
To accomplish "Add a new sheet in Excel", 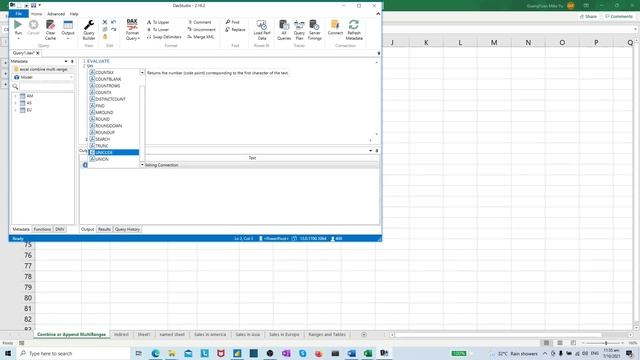I will (x=364, y=335).
